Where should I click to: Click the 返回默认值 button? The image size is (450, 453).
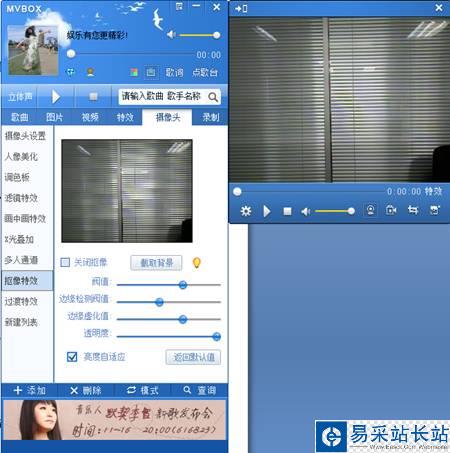pyautogui.click(x=193, y=357)
